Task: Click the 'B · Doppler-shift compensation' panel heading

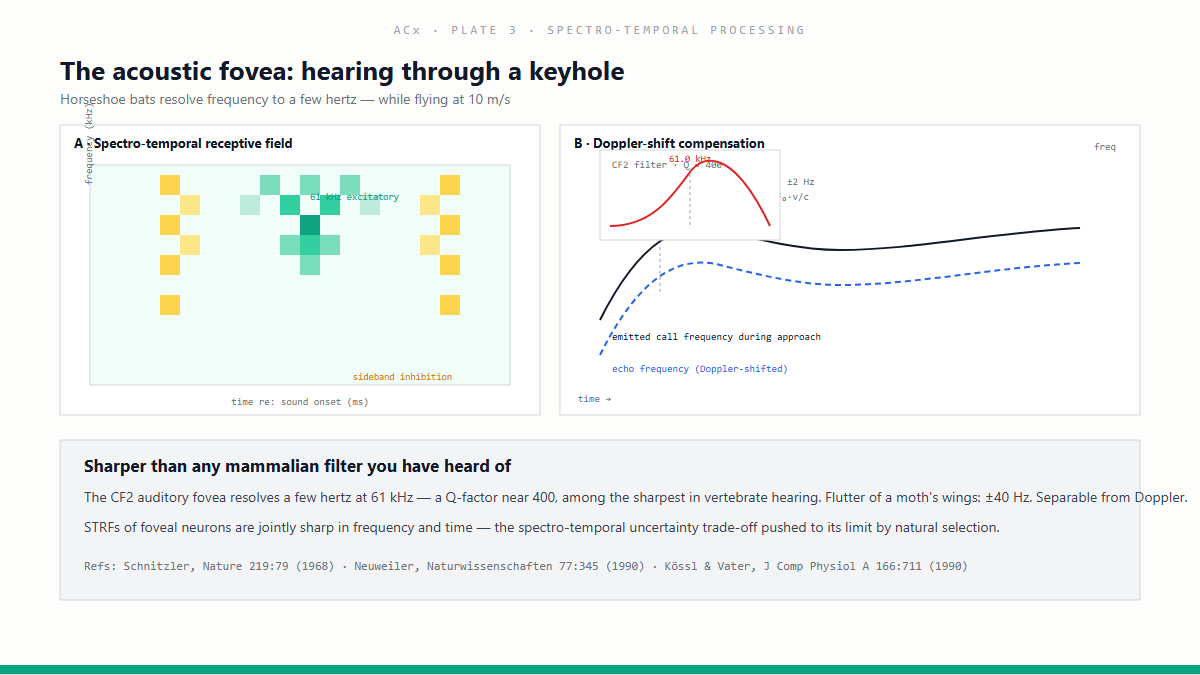Action: click(x=669, y=143)
